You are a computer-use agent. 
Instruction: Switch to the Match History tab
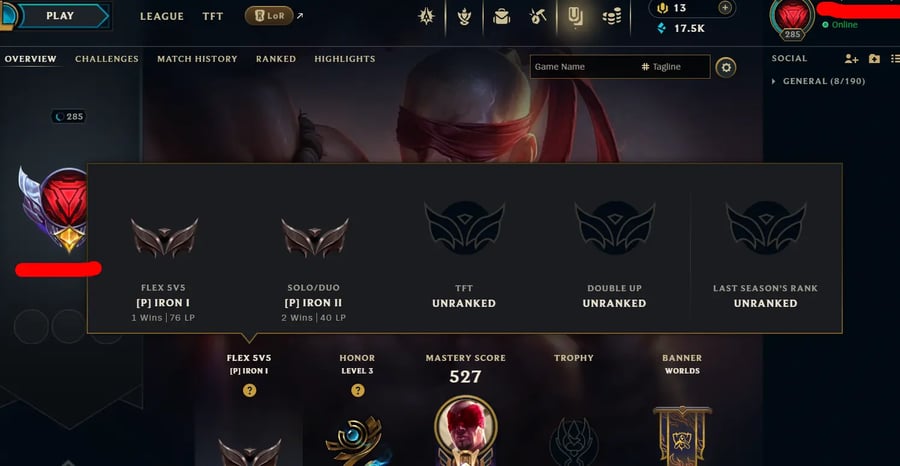197,59
